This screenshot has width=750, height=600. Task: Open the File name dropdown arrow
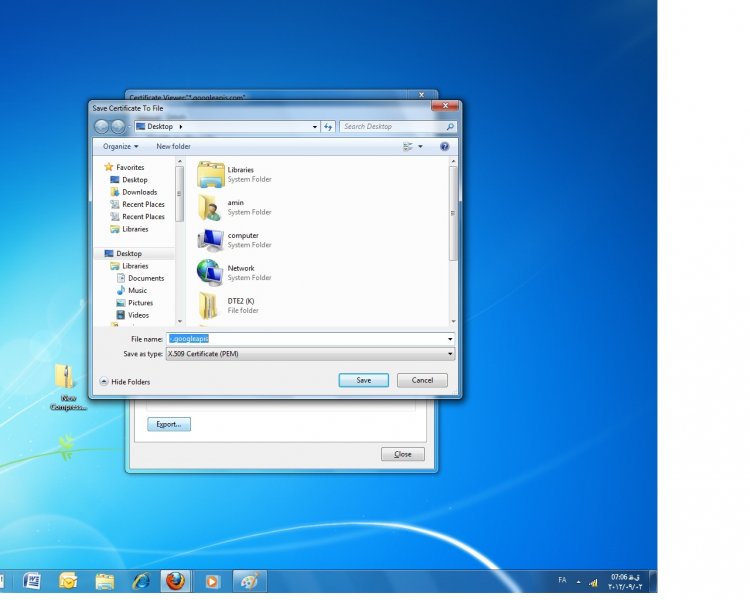point(450,339)
